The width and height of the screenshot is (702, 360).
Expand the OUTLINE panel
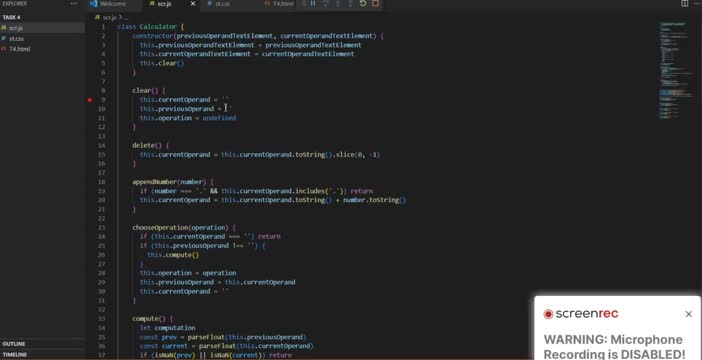(x=14, y=344)
